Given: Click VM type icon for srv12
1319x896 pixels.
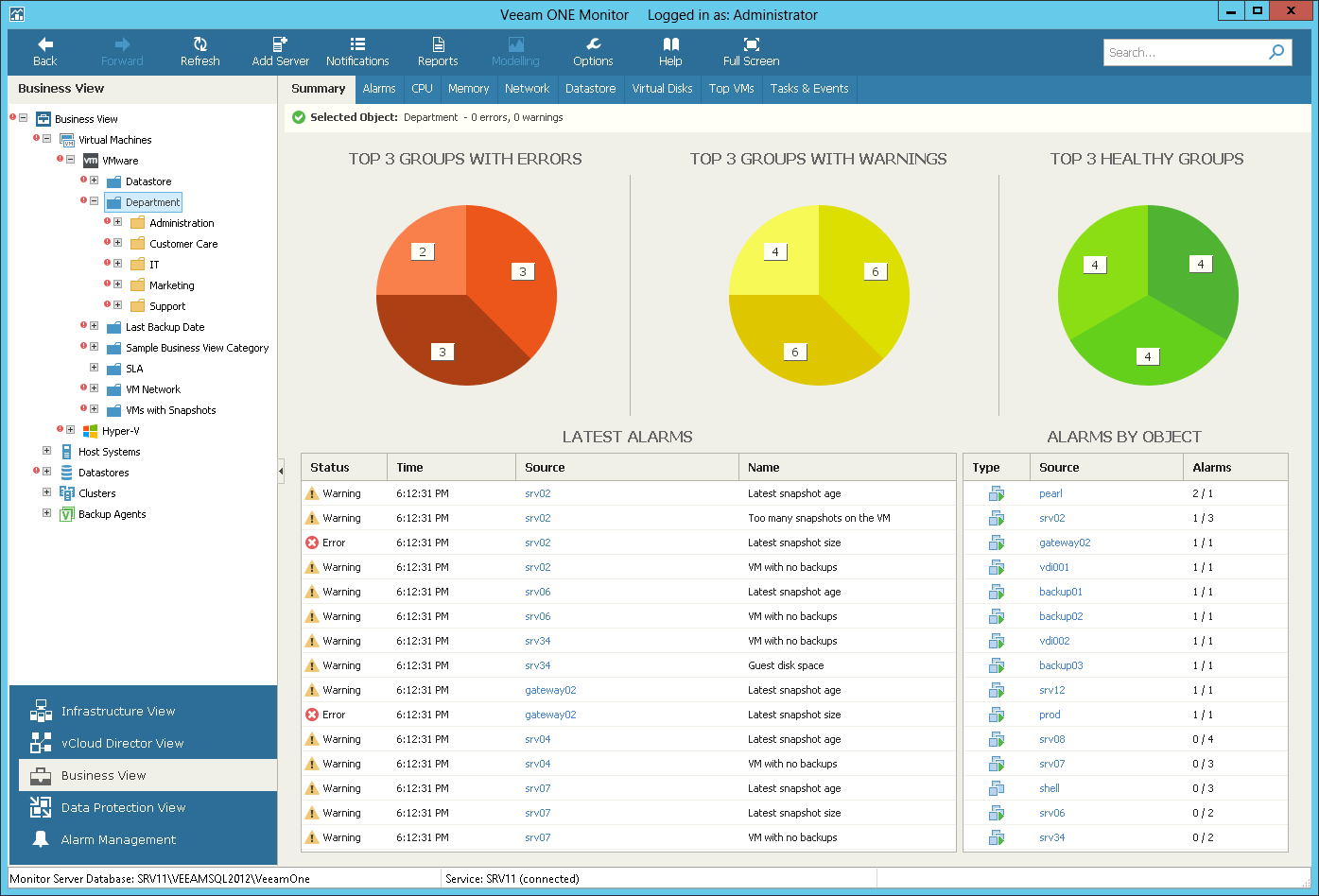Looking at the screenshot, I should tap(996, 690).
